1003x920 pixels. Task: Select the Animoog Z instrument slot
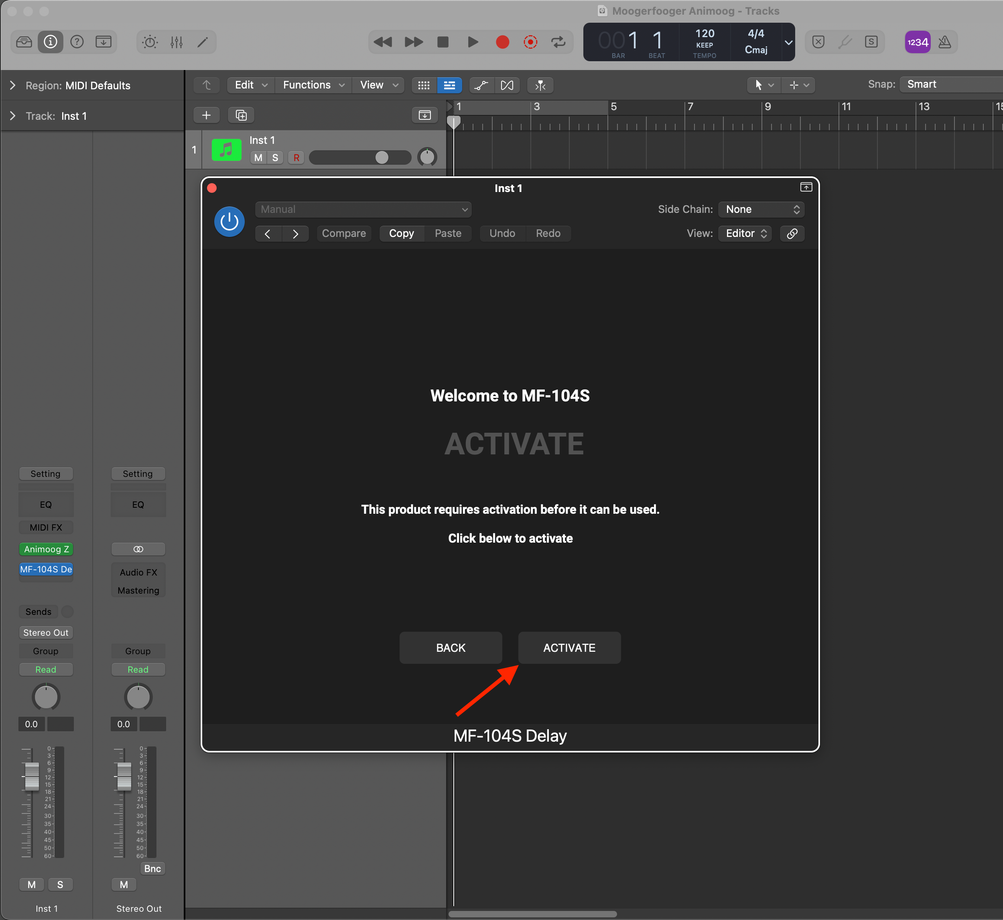tap(46, 549)
